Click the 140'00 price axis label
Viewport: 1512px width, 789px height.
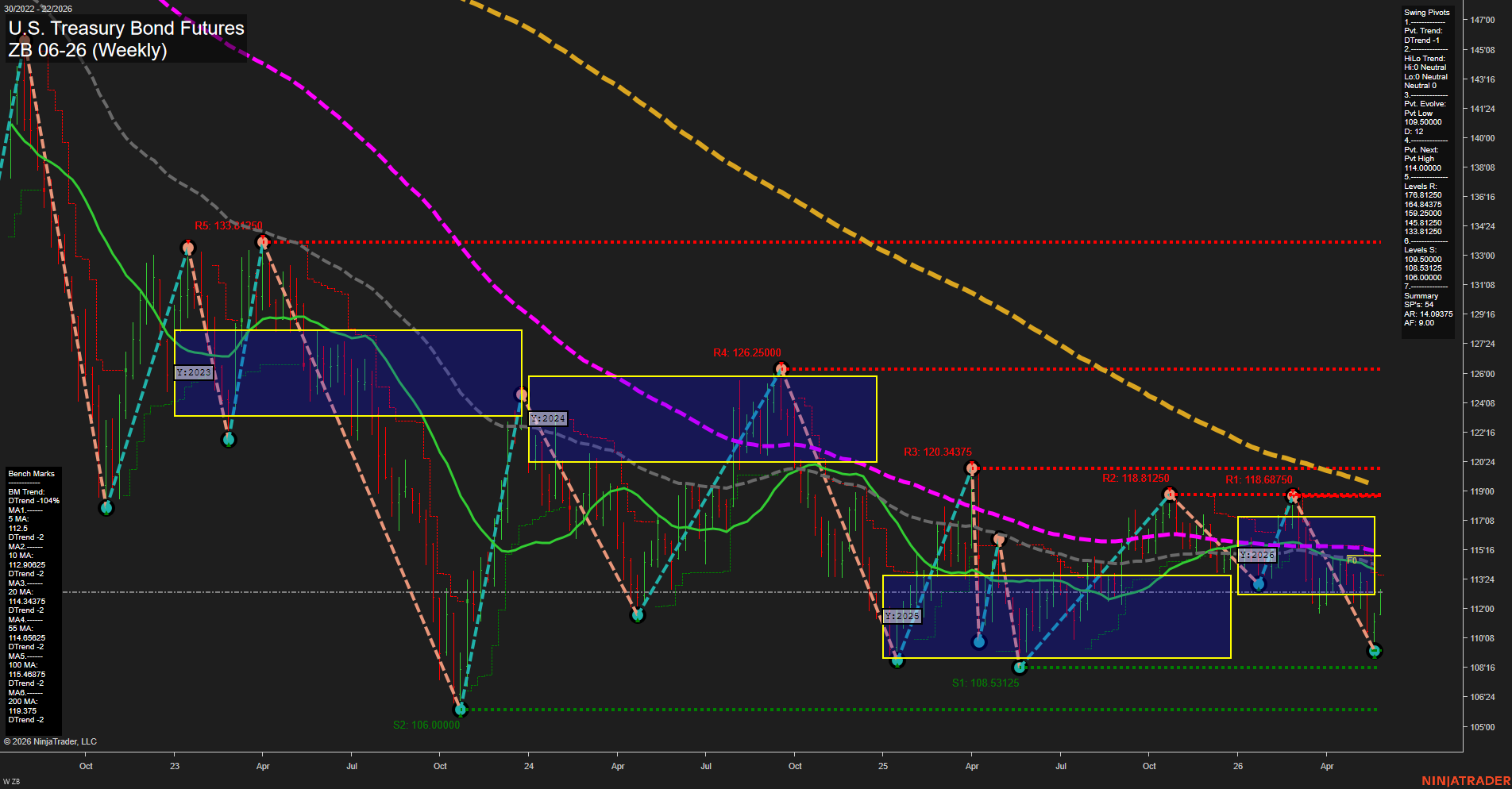1483,138
